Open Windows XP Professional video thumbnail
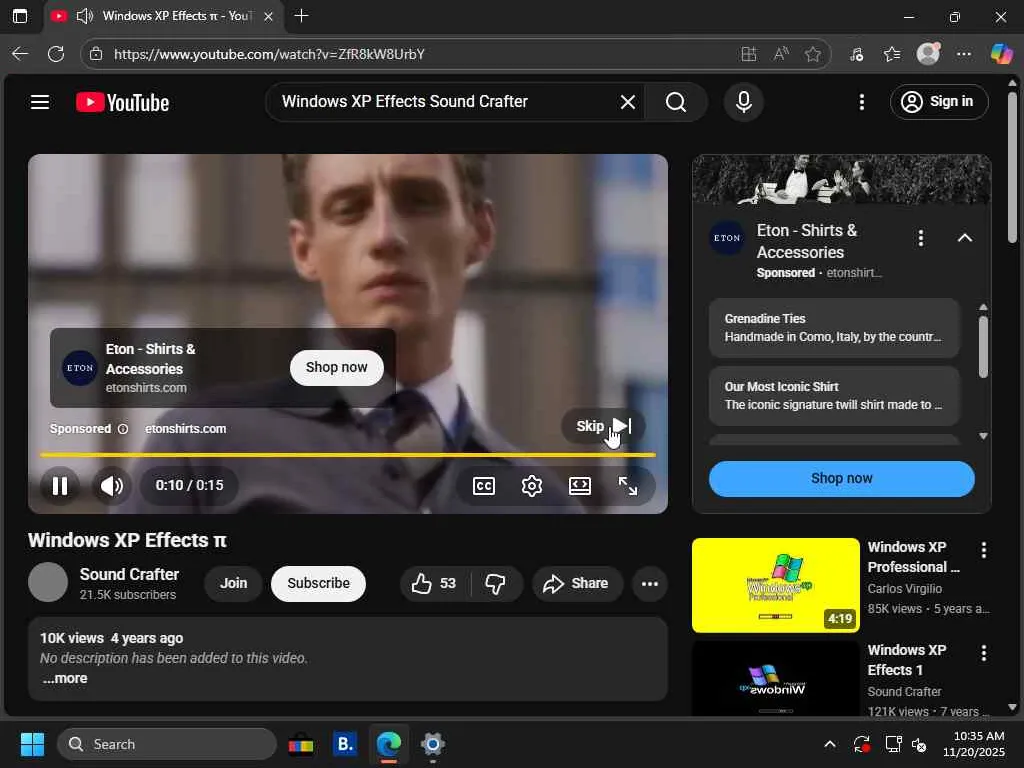1024x768 pixels. tap(775, 585)
